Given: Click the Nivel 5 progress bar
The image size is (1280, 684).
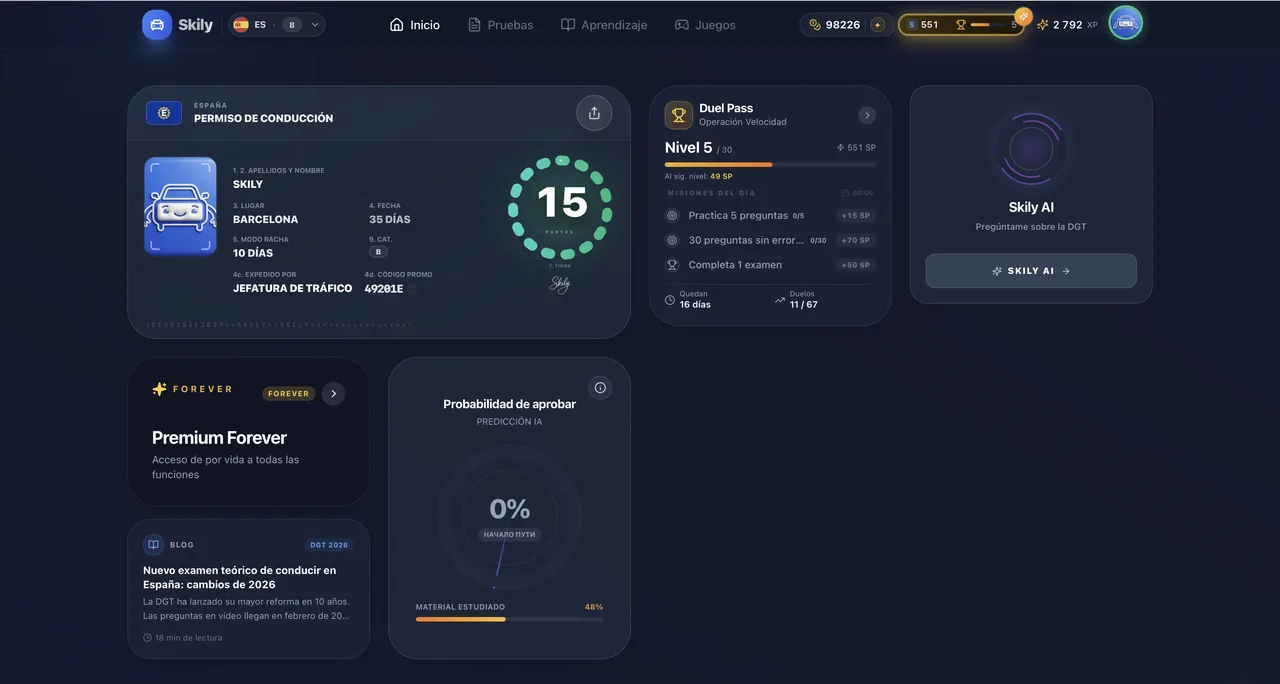Looking at the screenshot, I should coord(770,164).
